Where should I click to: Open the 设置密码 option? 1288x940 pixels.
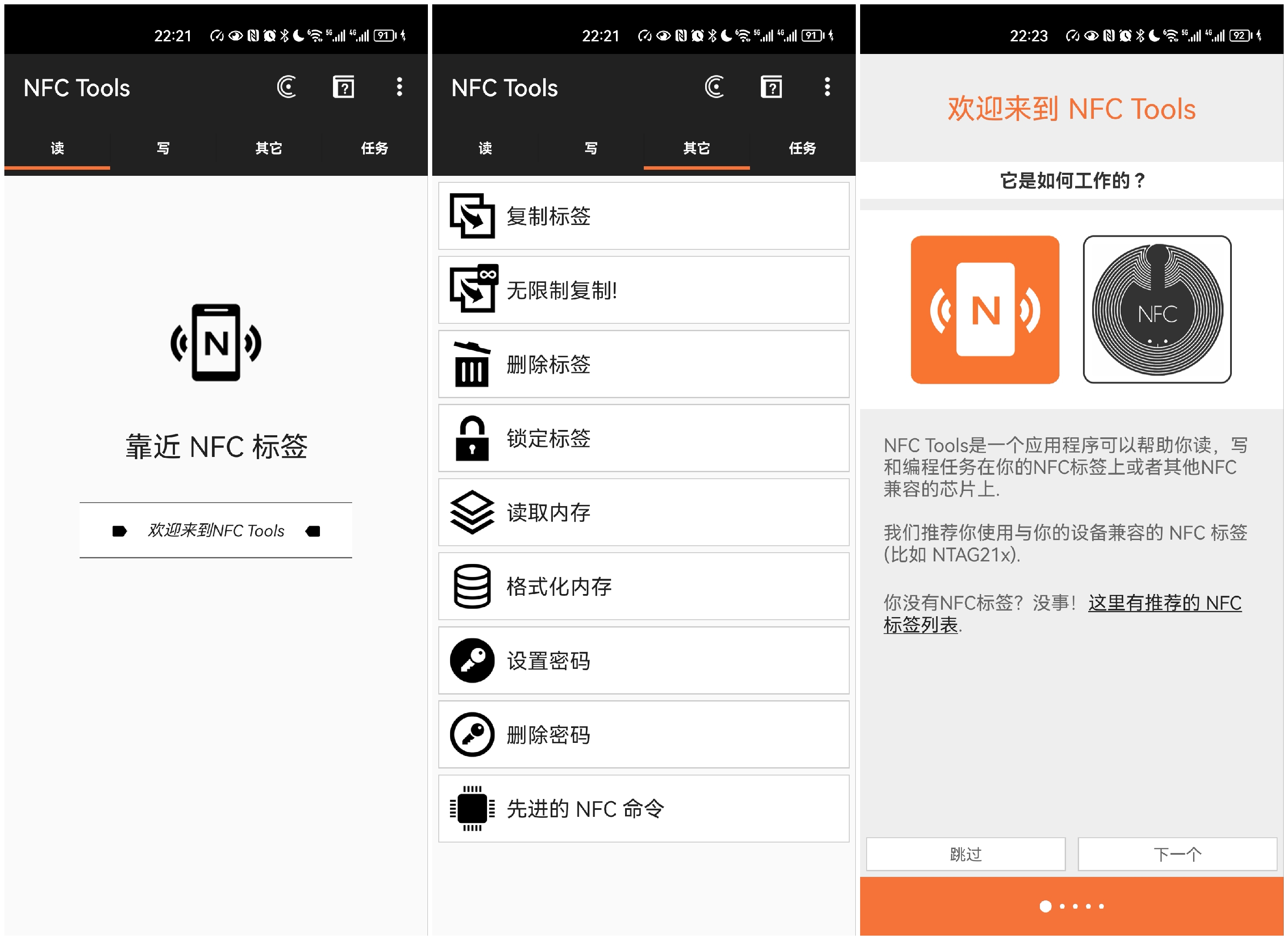(x=644, y=661)
